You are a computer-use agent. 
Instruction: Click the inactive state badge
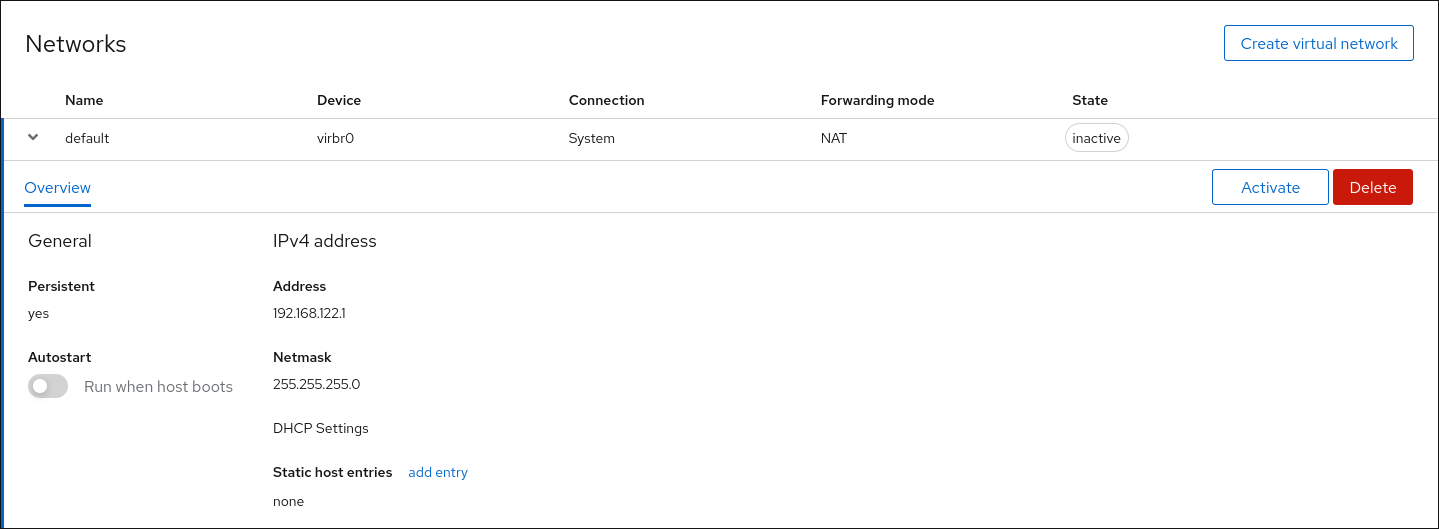[x=1096, y=138]
